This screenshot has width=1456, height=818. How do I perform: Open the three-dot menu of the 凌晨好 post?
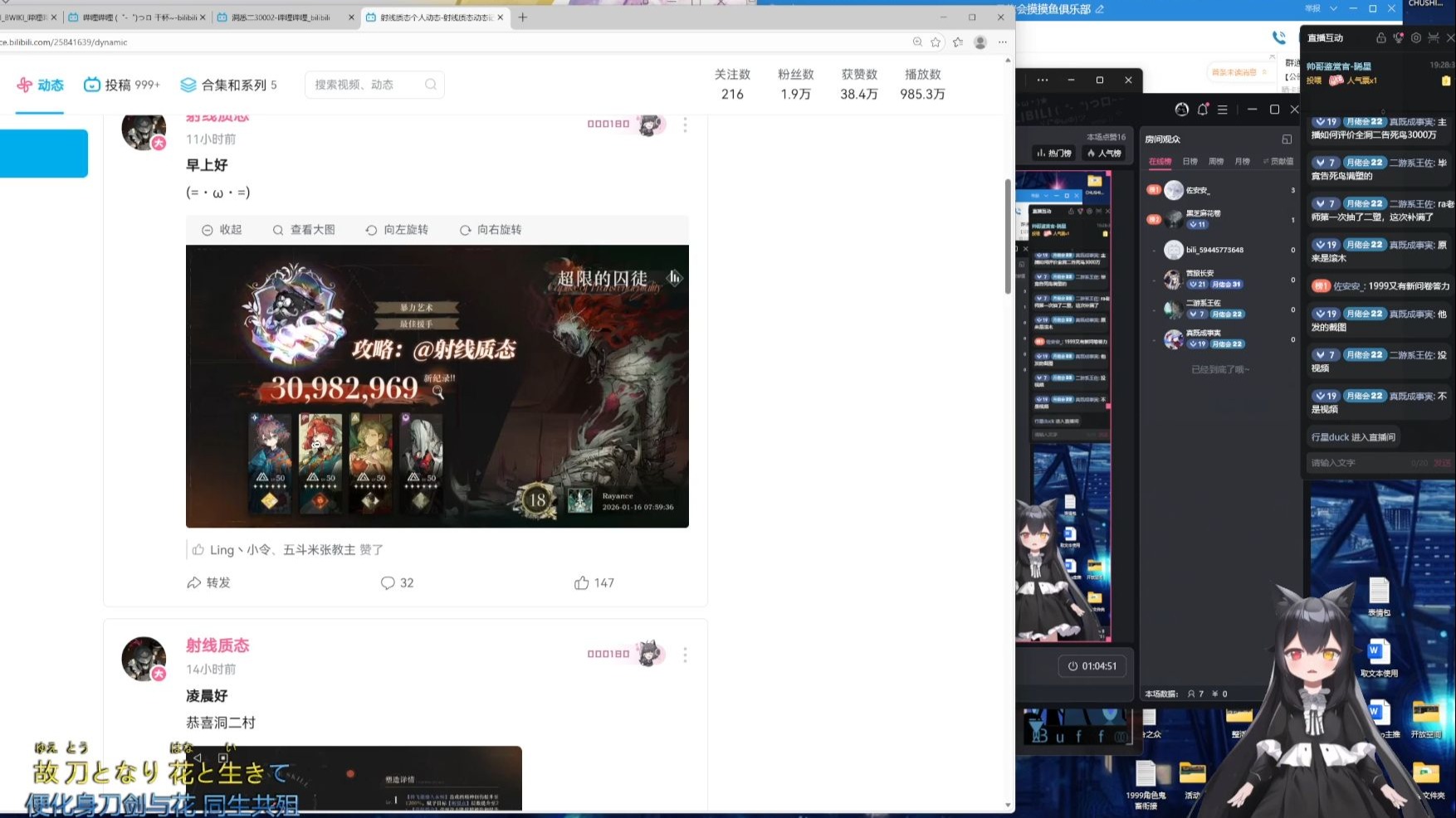(x=685, y=655)
